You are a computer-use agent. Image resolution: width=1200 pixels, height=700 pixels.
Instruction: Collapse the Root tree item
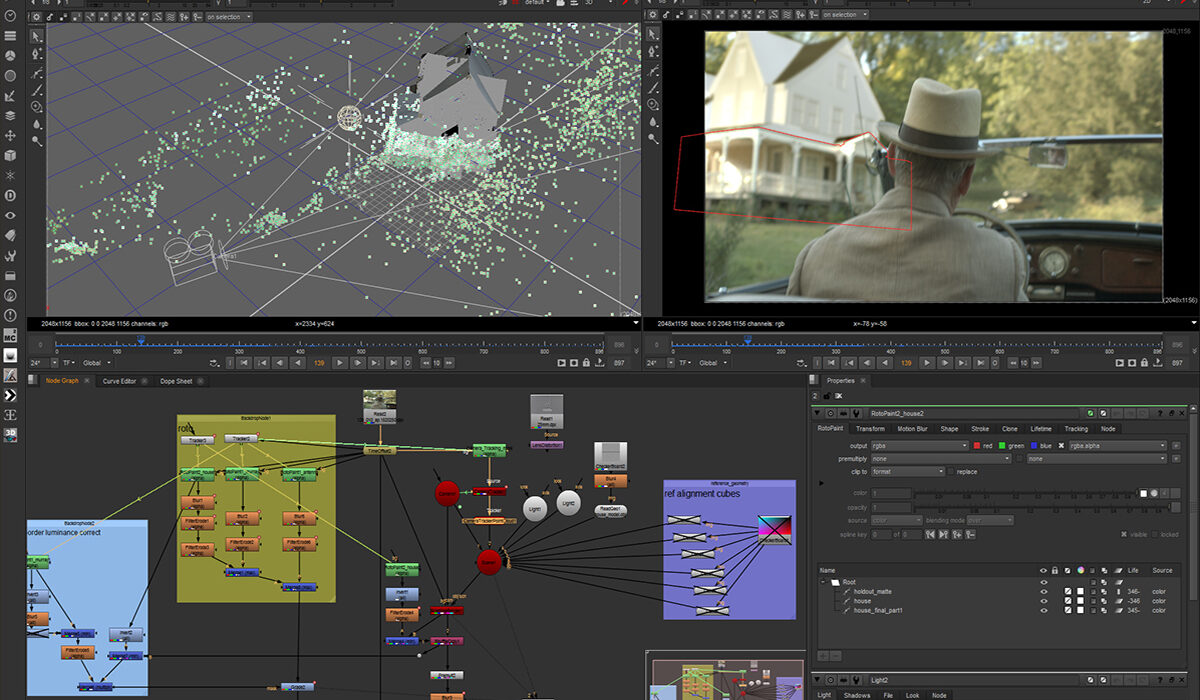point(825,581)
